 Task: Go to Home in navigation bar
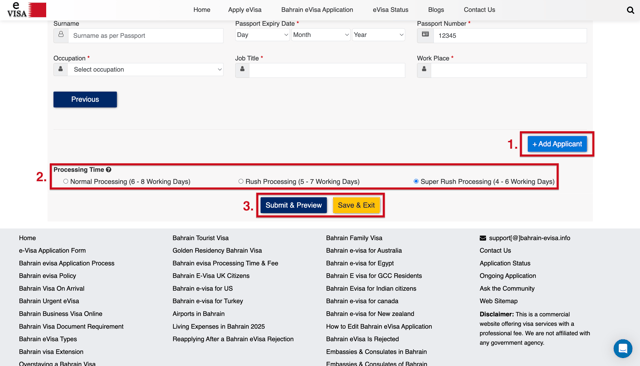tap(202, 9)
